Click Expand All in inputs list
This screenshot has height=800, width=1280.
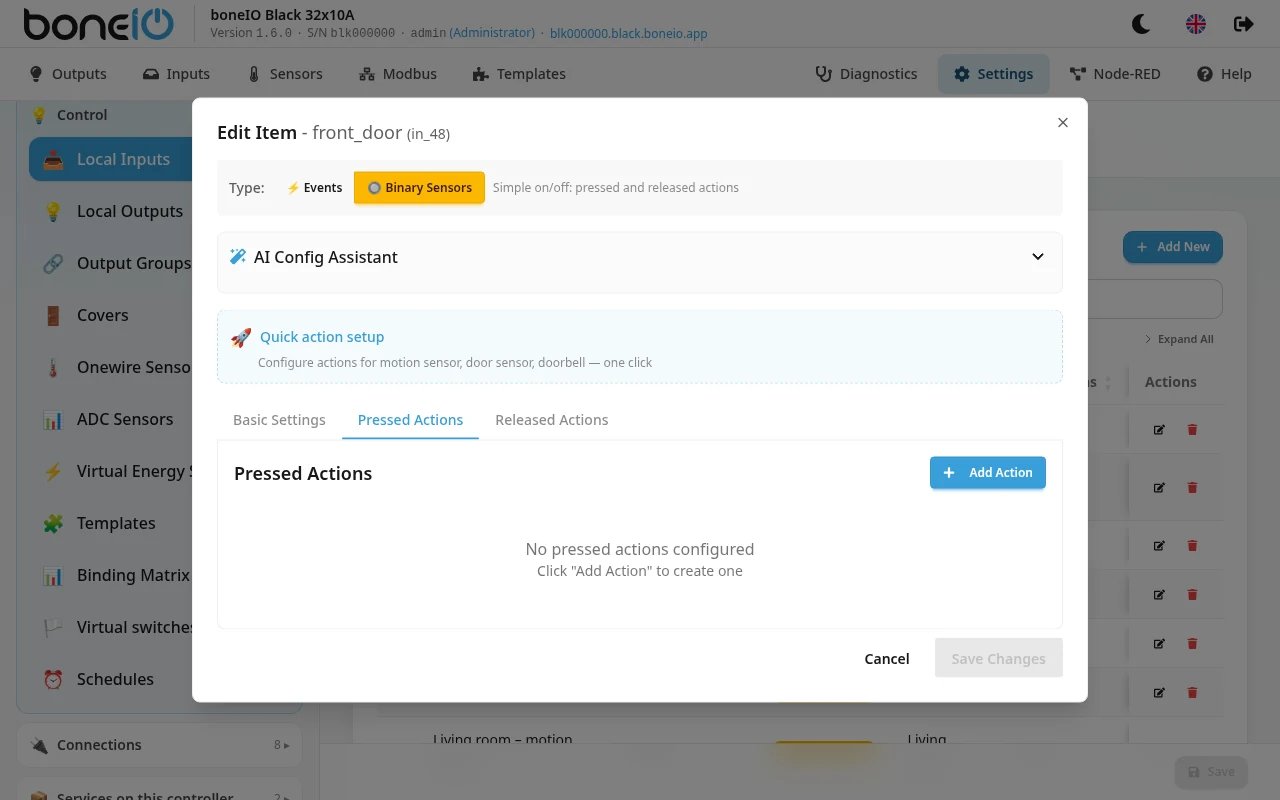click(1179, 339)
